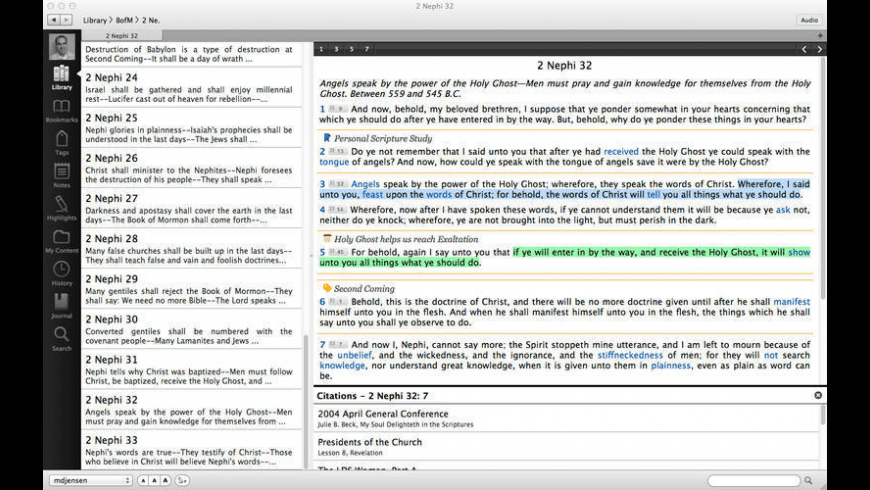The height and width of the screenshot is (490, 870).
Task: Click the 'Angels' link in verse 3
Action: point(365,184)
